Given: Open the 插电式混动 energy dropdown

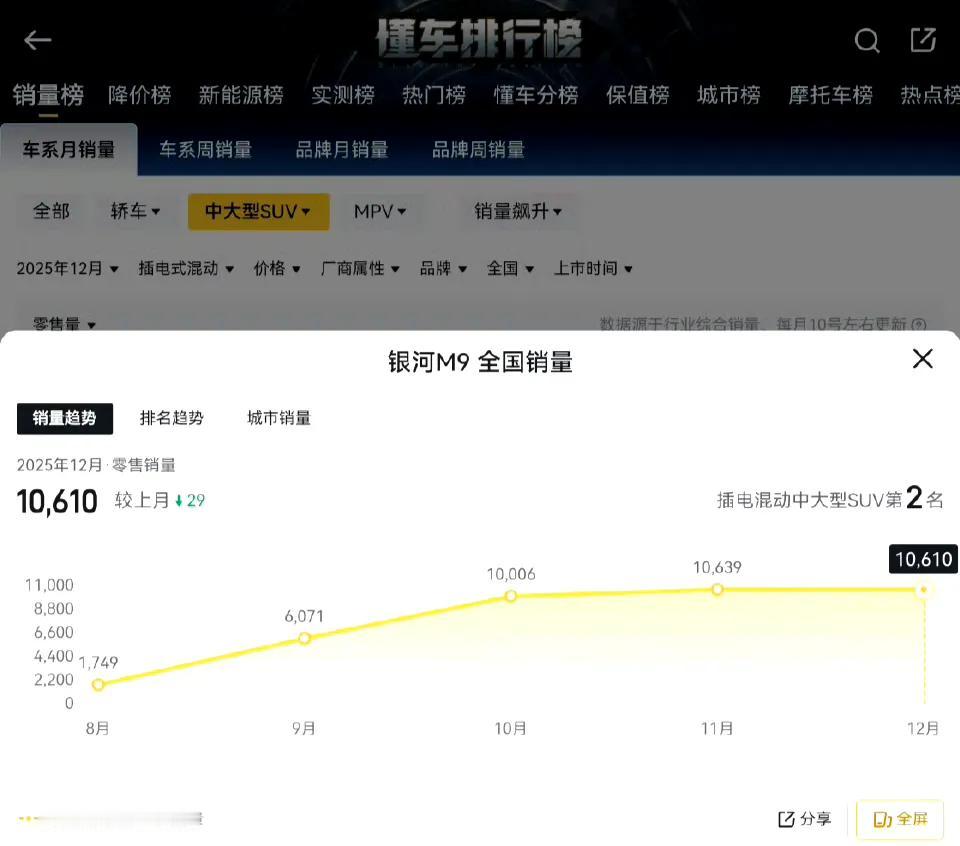Looking at the screenshot, I should (186, 268).
